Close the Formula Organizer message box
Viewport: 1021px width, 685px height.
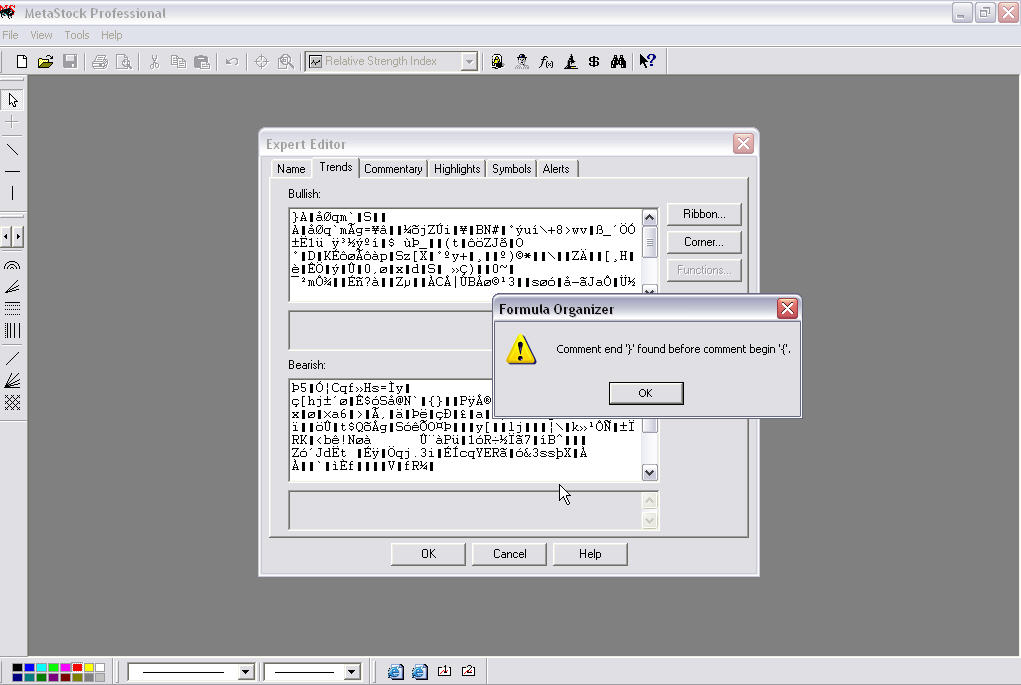click(x=787, y=309)
